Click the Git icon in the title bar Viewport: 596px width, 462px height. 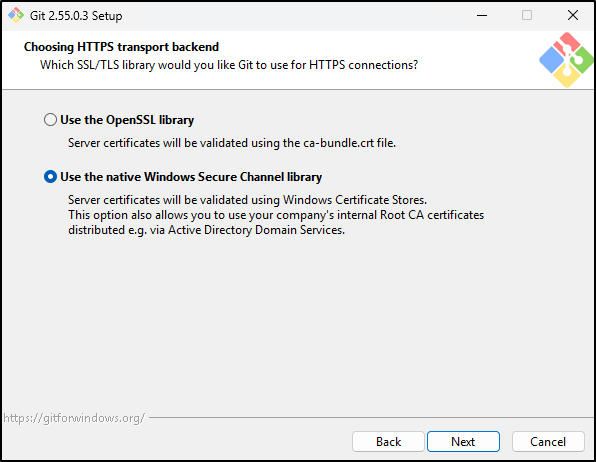(16, 15)
